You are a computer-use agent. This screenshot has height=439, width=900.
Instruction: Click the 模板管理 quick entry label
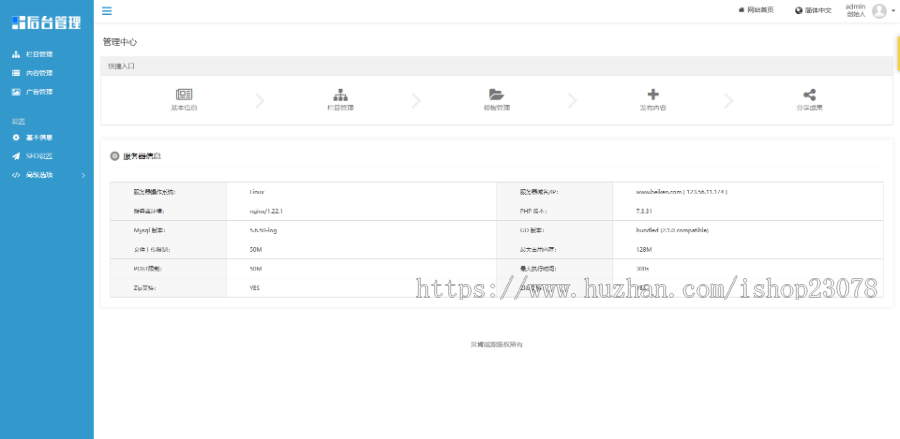[x=496, y=108]
